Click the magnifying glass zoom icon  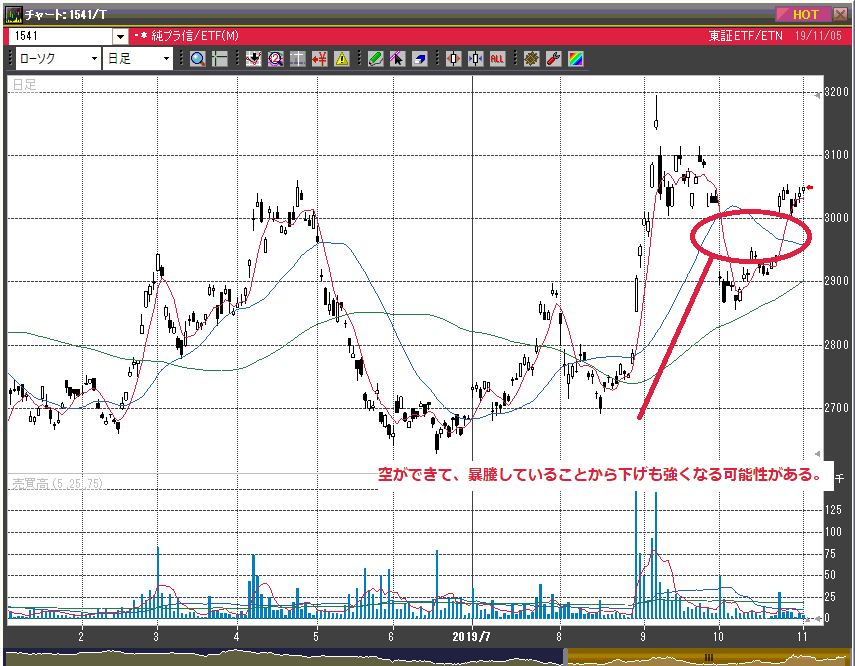coord(197,58)
